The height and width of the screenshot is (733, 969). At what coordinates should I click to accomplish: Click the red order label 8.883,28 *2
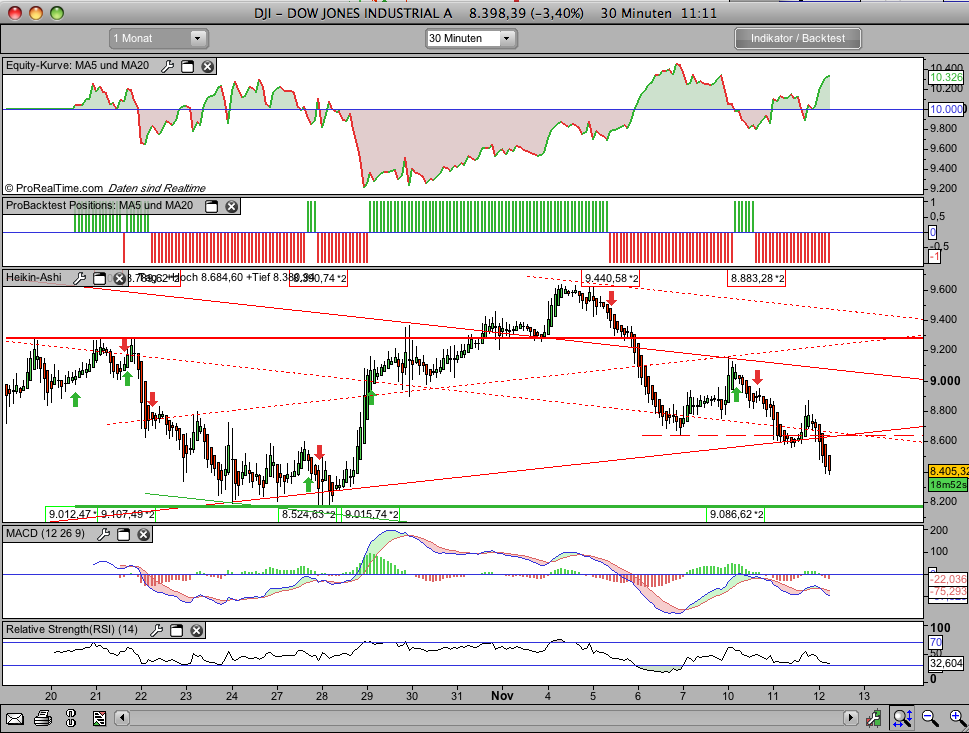(756, 279)
